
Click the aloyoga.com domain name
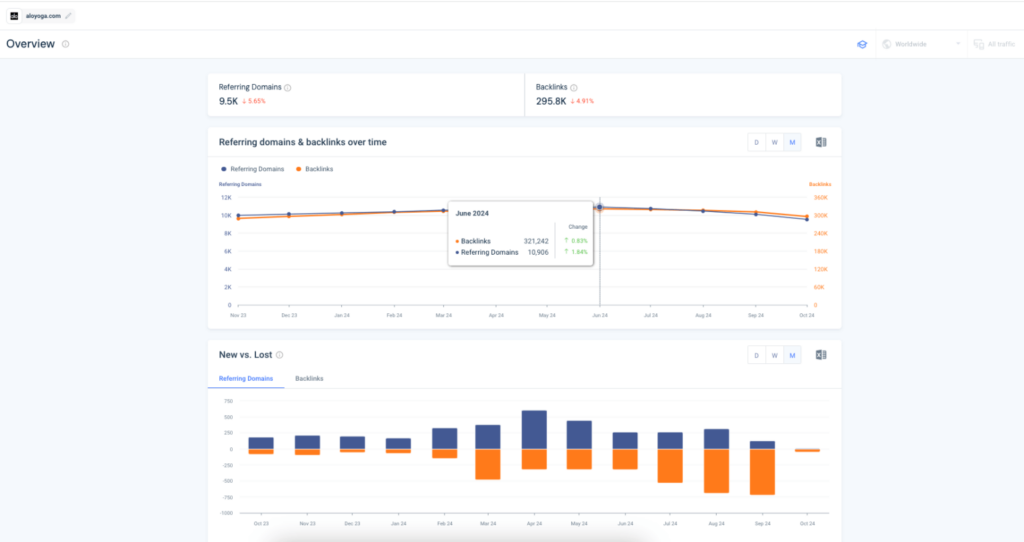42,16
